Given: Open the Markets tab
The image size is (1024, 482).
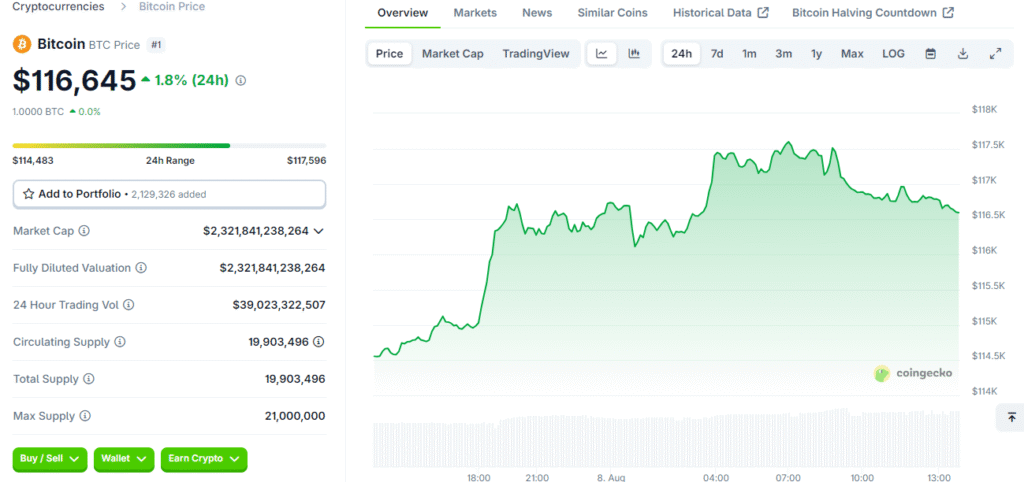Looking at the screenshot, I should coord(474,13).
